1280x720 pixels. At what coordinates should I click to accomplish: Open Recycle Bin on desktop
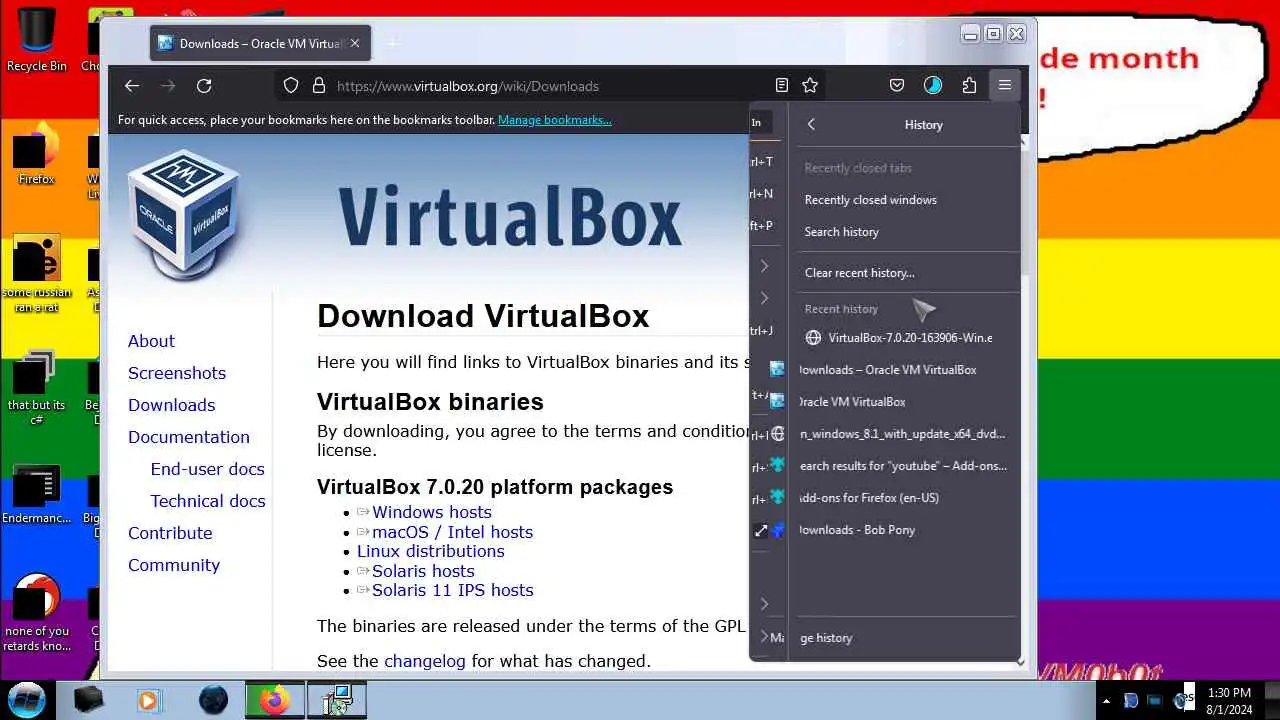[x=36, y=40]
